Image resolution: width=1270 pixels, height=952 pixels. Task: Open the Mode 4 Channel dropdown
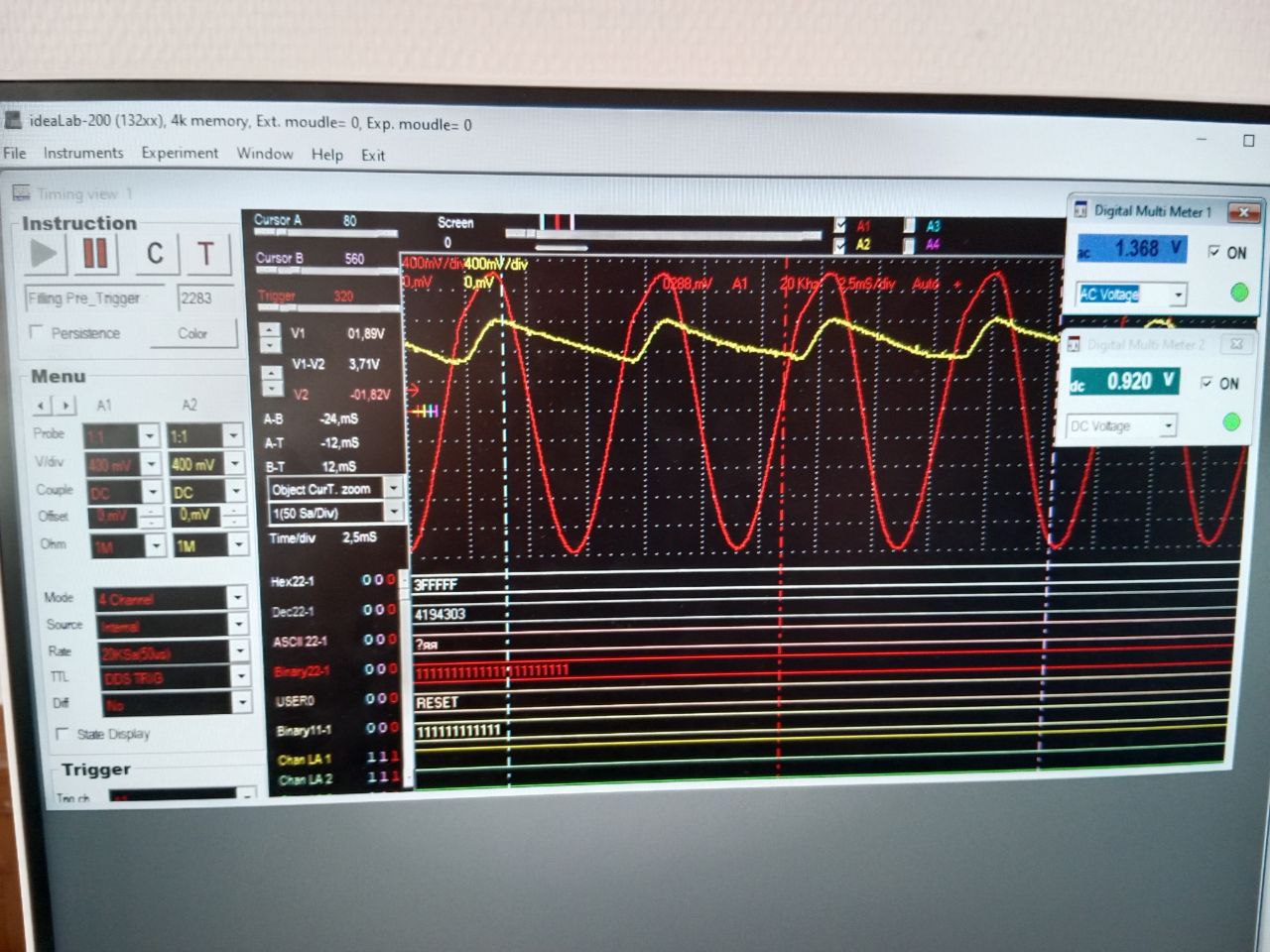tap(237, 598)
